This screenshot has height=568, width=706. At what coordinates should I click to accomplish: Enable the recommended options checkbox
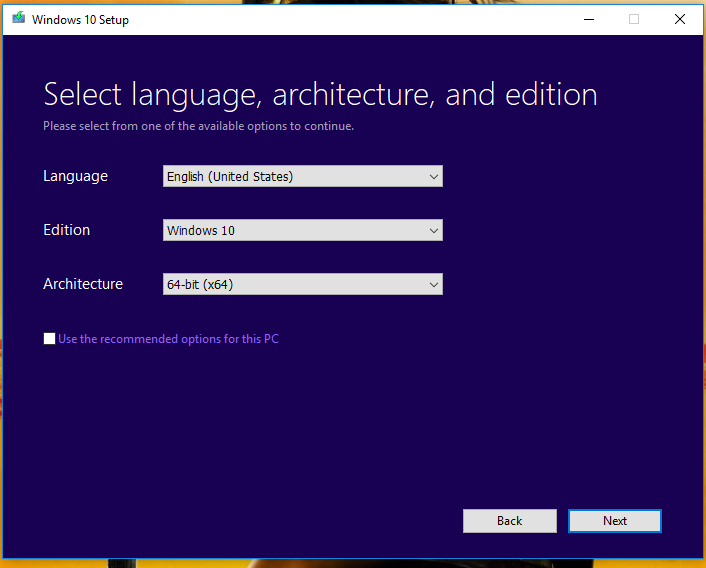[x=50, y=338]
